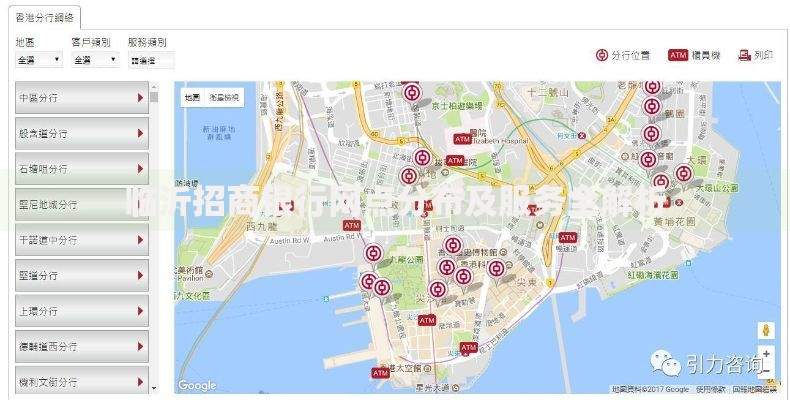This screenshot has height=400, width=790.
Task: Expand the 中區分行 row arrow
Action: pyautogui.click(x=141, y=98)
